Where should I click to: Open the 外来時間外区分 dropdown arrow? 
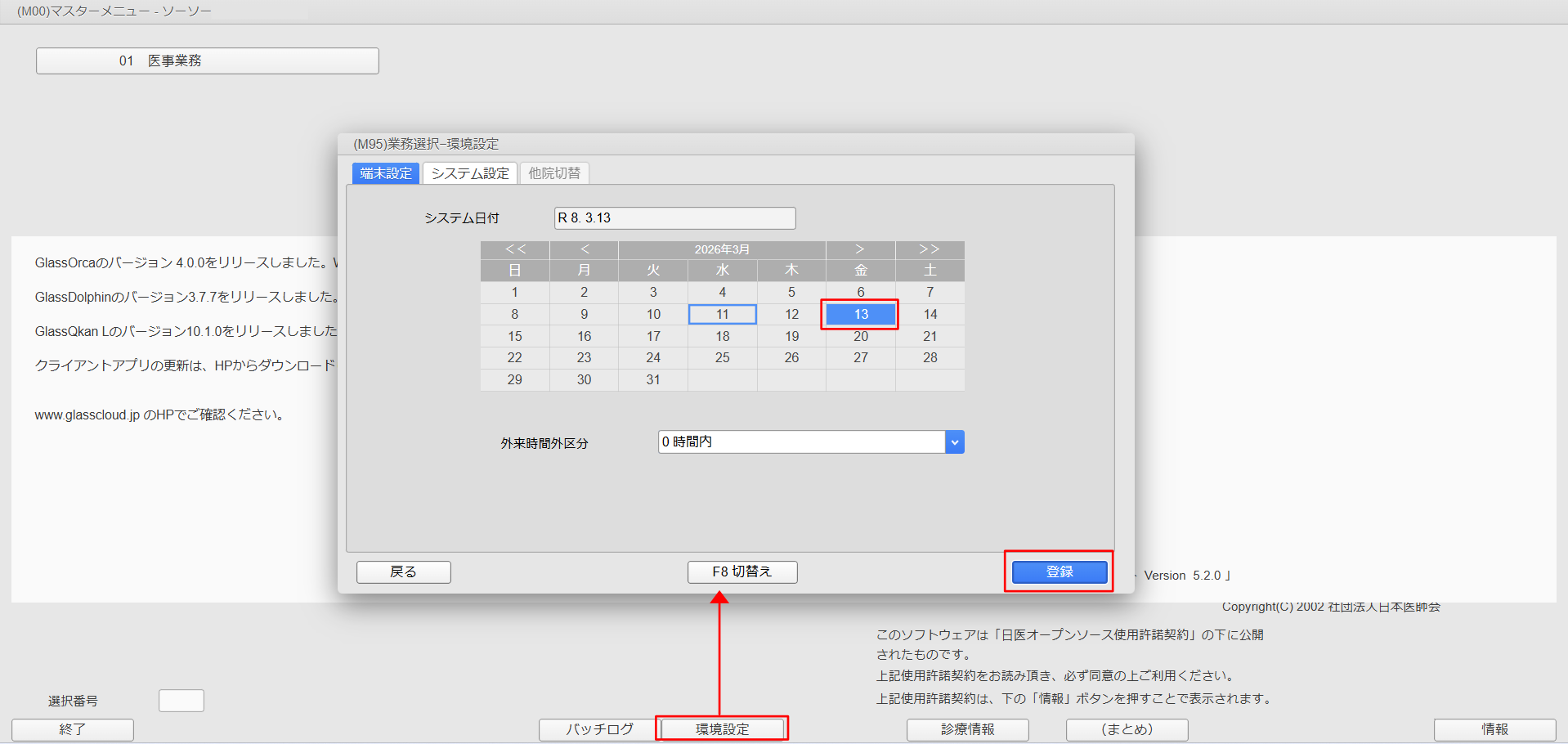click(954, 441)
